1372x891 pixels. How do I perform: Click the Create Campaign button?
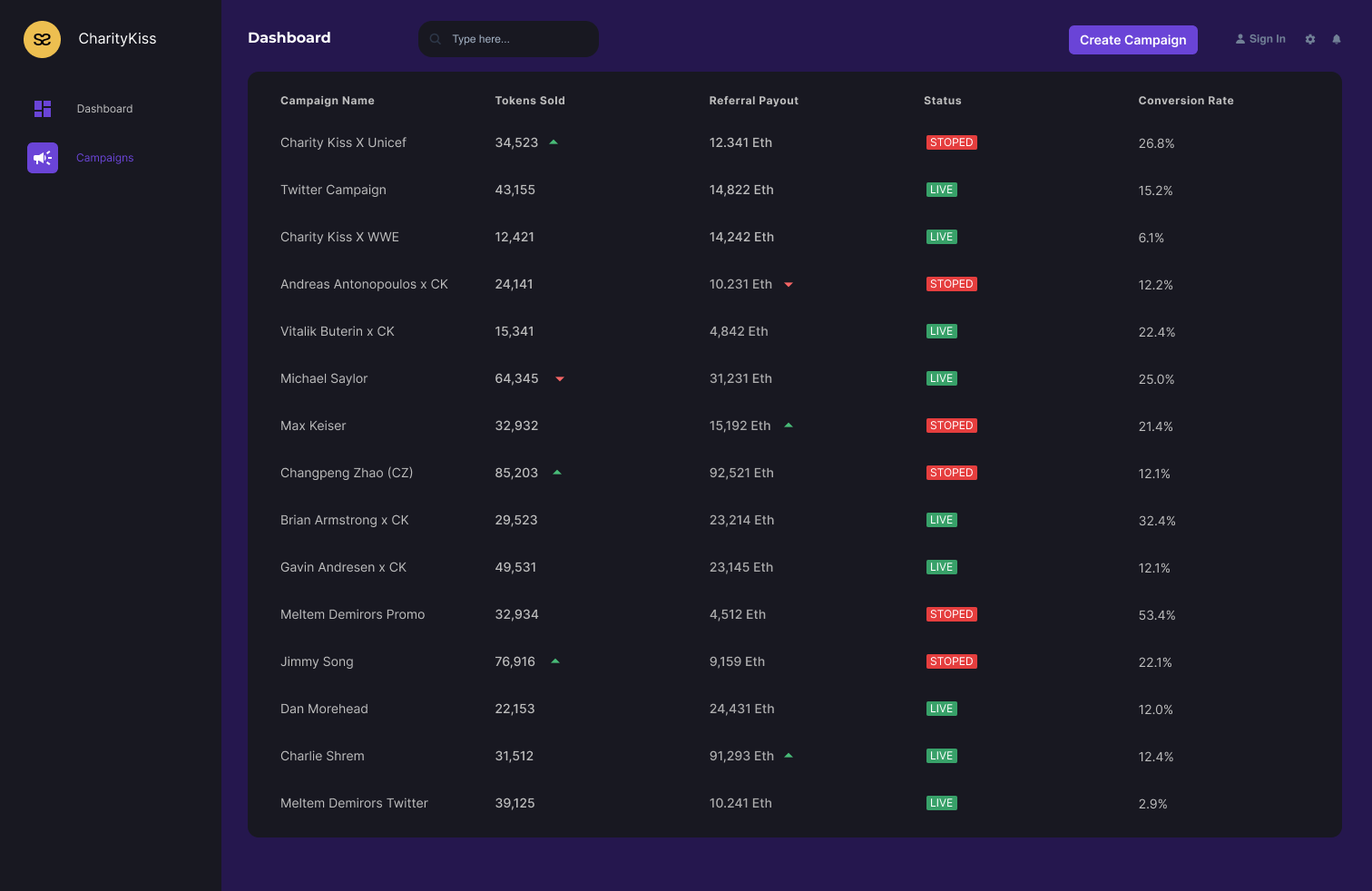click(1133, 40)
